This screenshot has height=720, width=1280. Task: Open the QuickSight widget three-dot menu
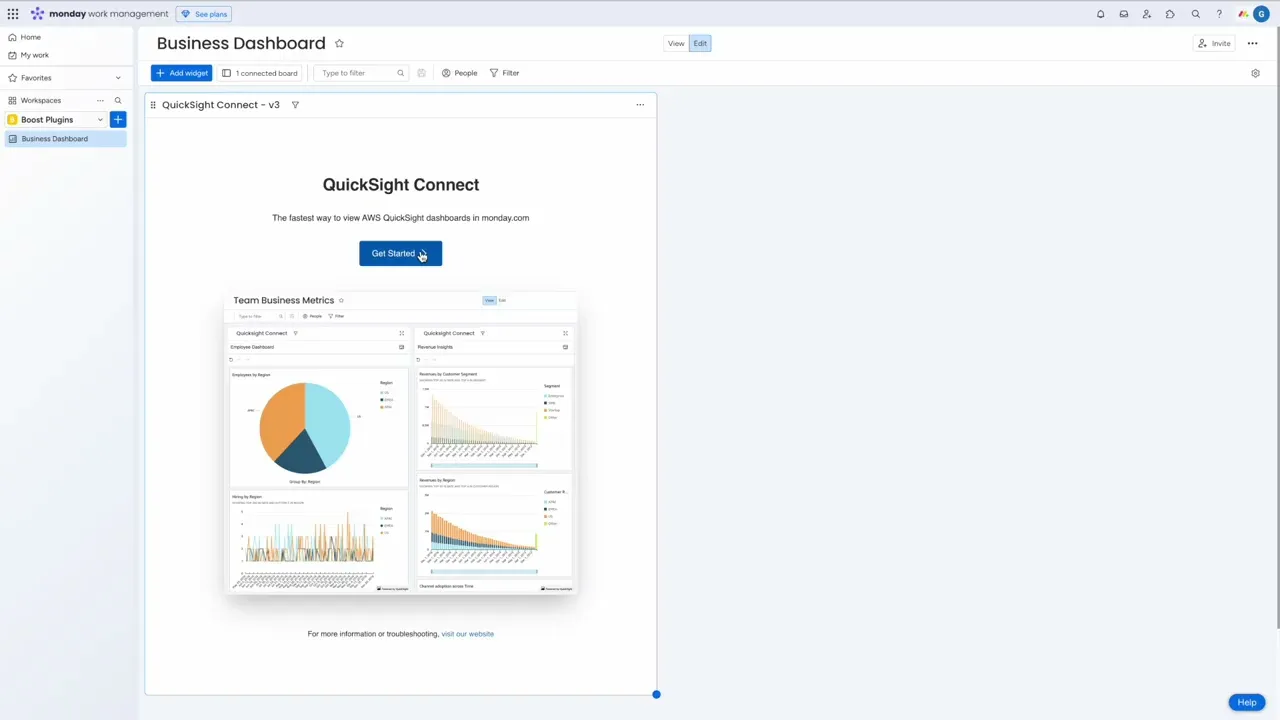point(640,105)
